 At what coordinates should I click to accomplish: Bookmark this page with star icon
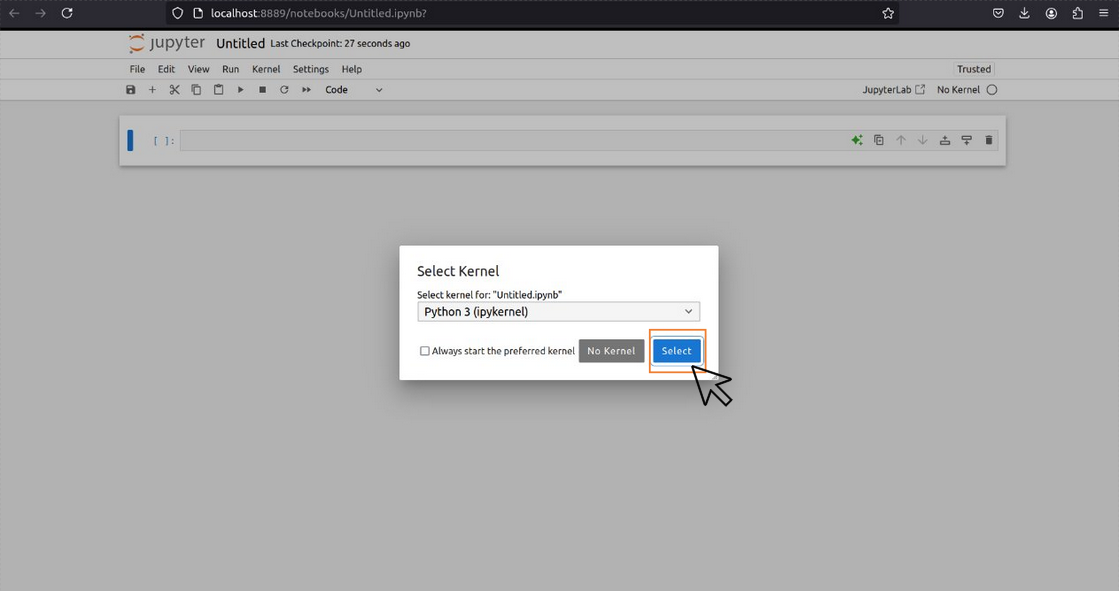(x=888, y=13)
